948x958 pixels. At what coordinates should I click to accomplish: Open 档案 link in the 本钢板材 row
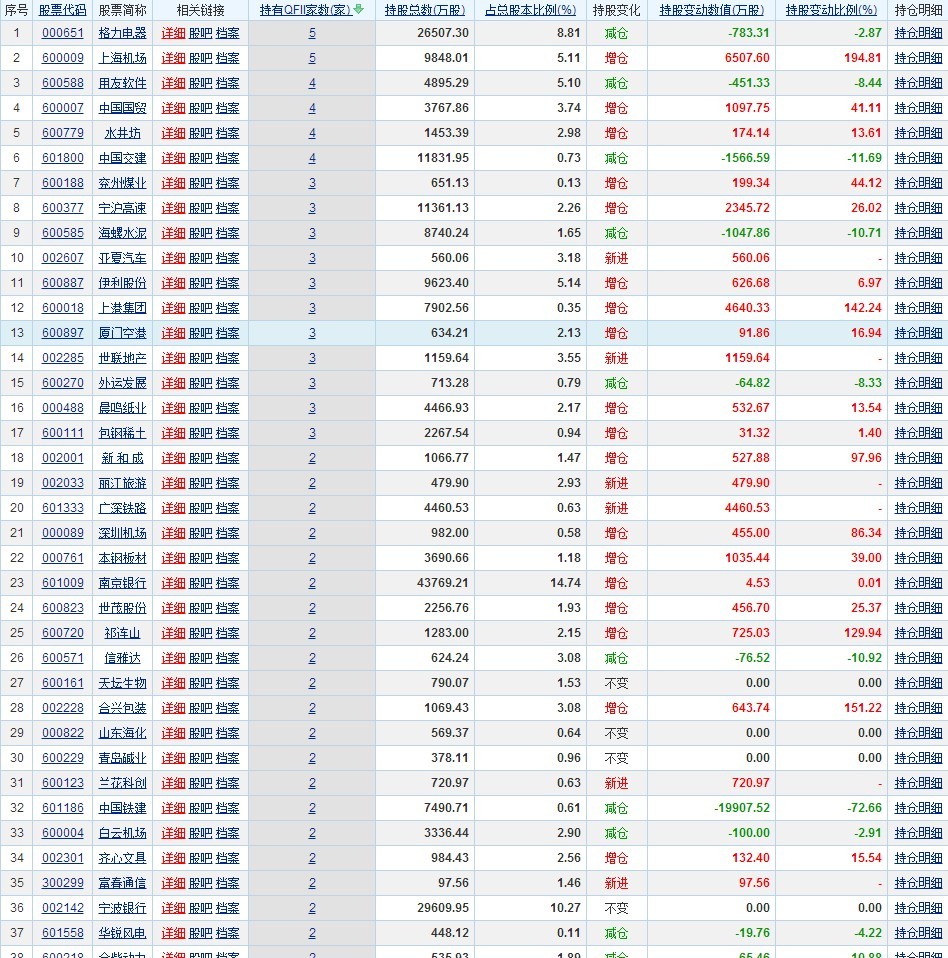point(228,558)
